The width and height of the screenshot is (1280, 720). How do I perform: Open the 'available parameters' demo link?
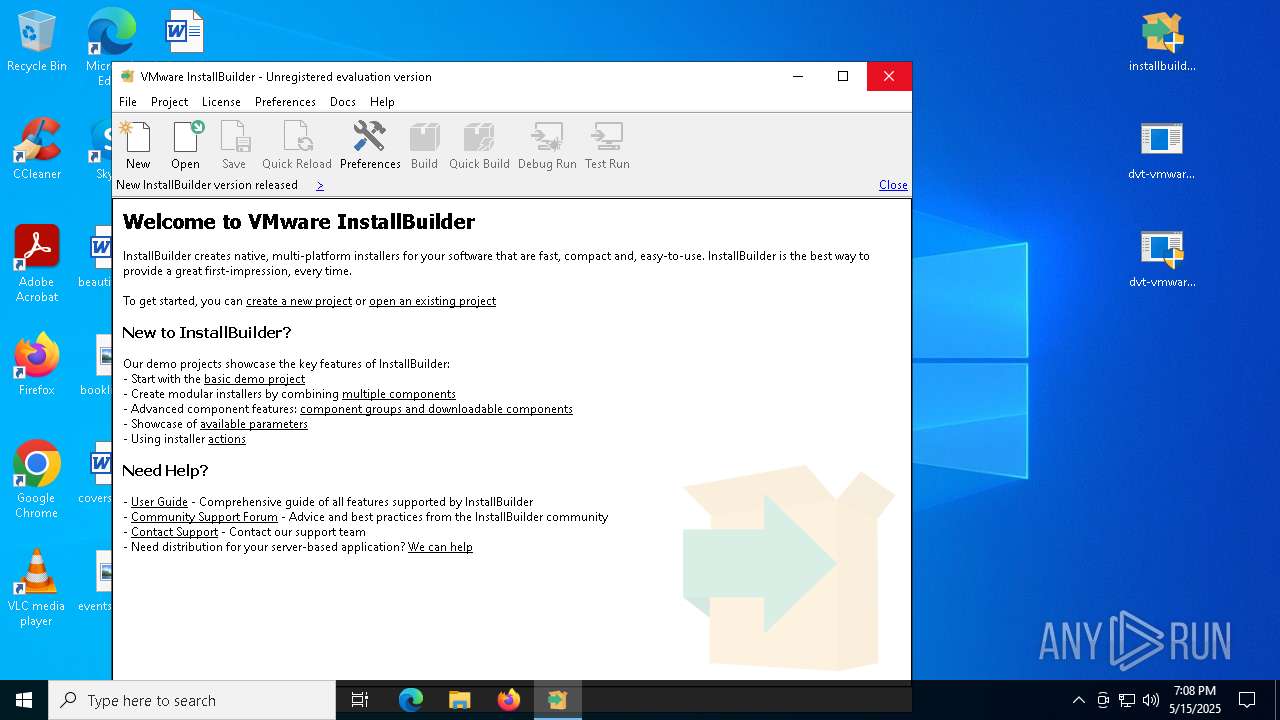[x=254, y=424]
